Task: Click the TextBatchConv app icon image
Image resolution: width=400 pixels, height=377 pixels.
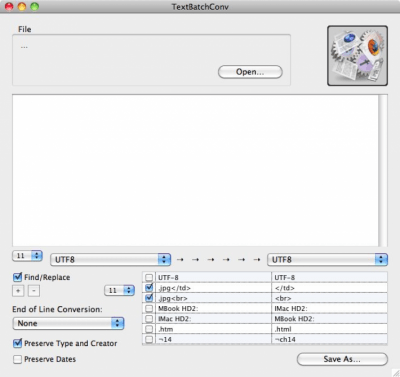Action: [x=357, y=56]
